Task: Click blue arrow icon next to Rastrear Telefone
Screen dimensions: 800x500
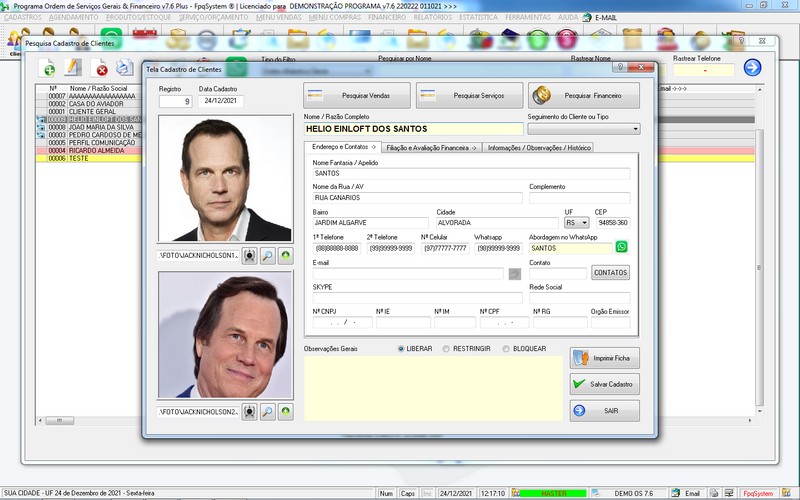Action: [x=752, y=67]
